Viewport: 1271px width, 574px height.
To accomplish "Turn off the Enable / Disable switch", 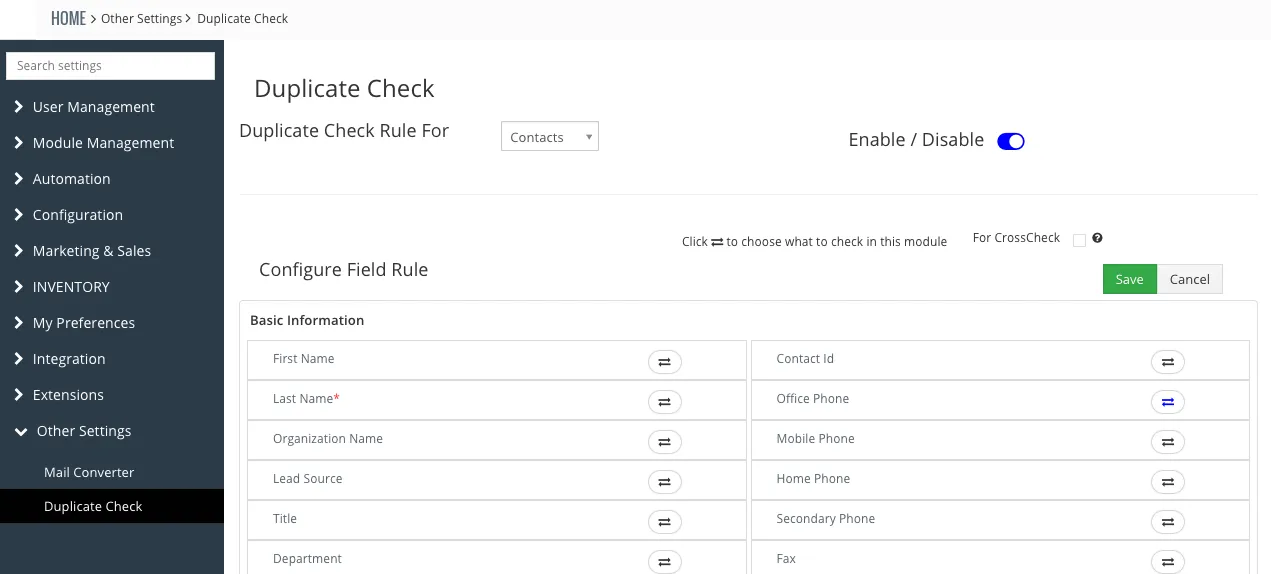I will [1011, 141].
